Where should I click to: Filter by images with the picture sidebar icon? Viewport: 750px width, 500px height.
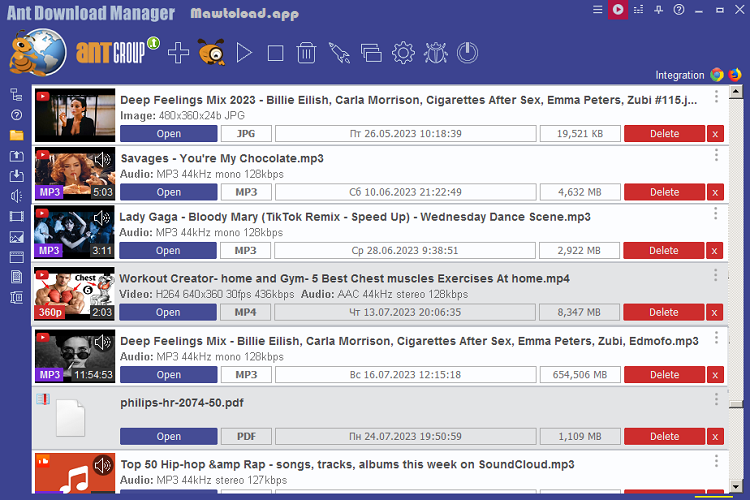coord(16,237)
